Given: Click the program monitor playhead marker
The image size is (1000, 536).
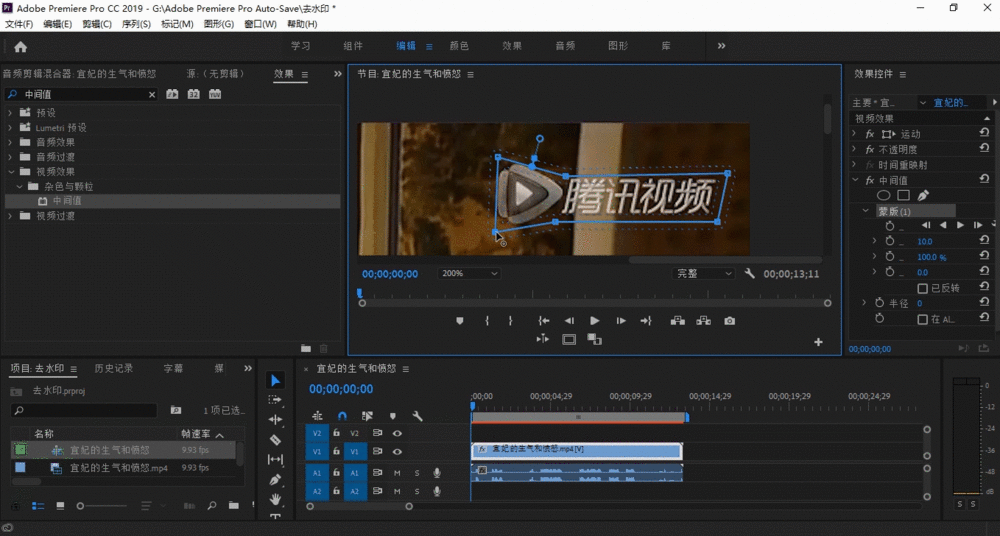Looking at the screenshot, I should (x=360, y=293).
